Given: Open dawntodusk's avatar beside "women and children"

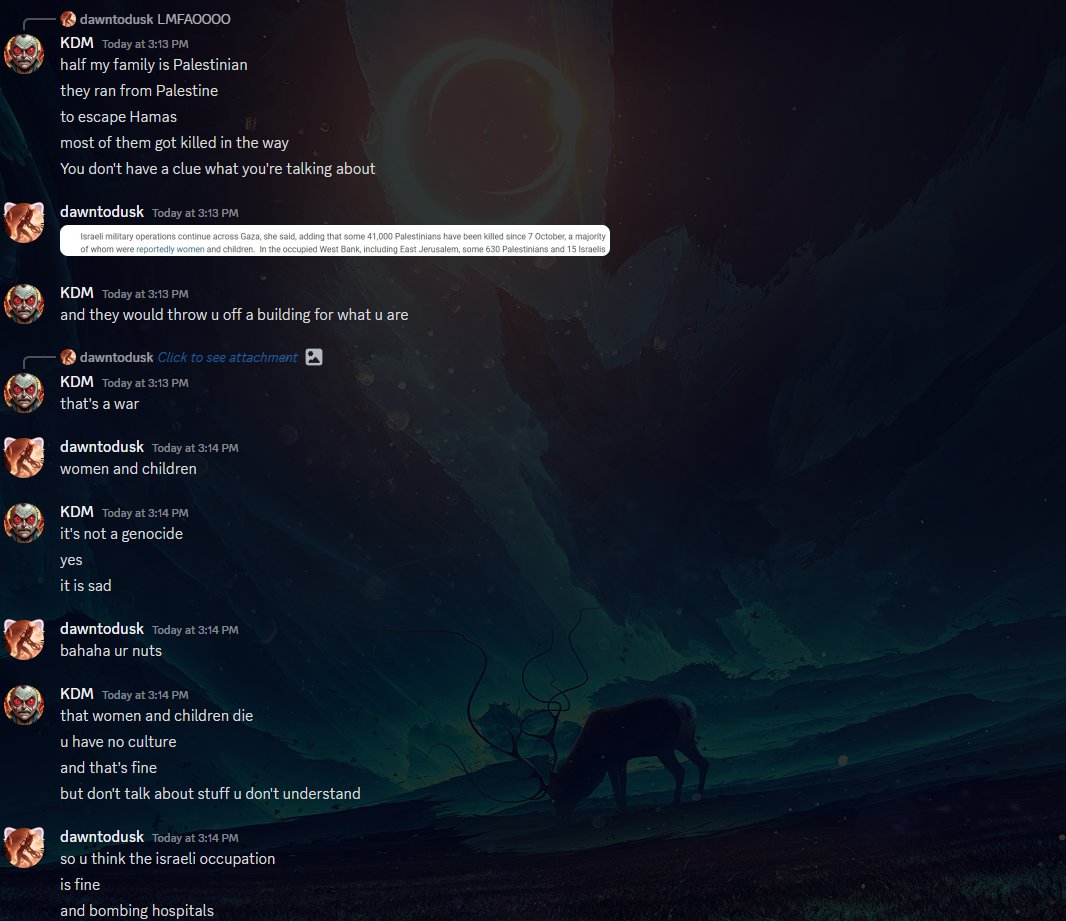Looking at the screenshot, I should pos(24,457).
